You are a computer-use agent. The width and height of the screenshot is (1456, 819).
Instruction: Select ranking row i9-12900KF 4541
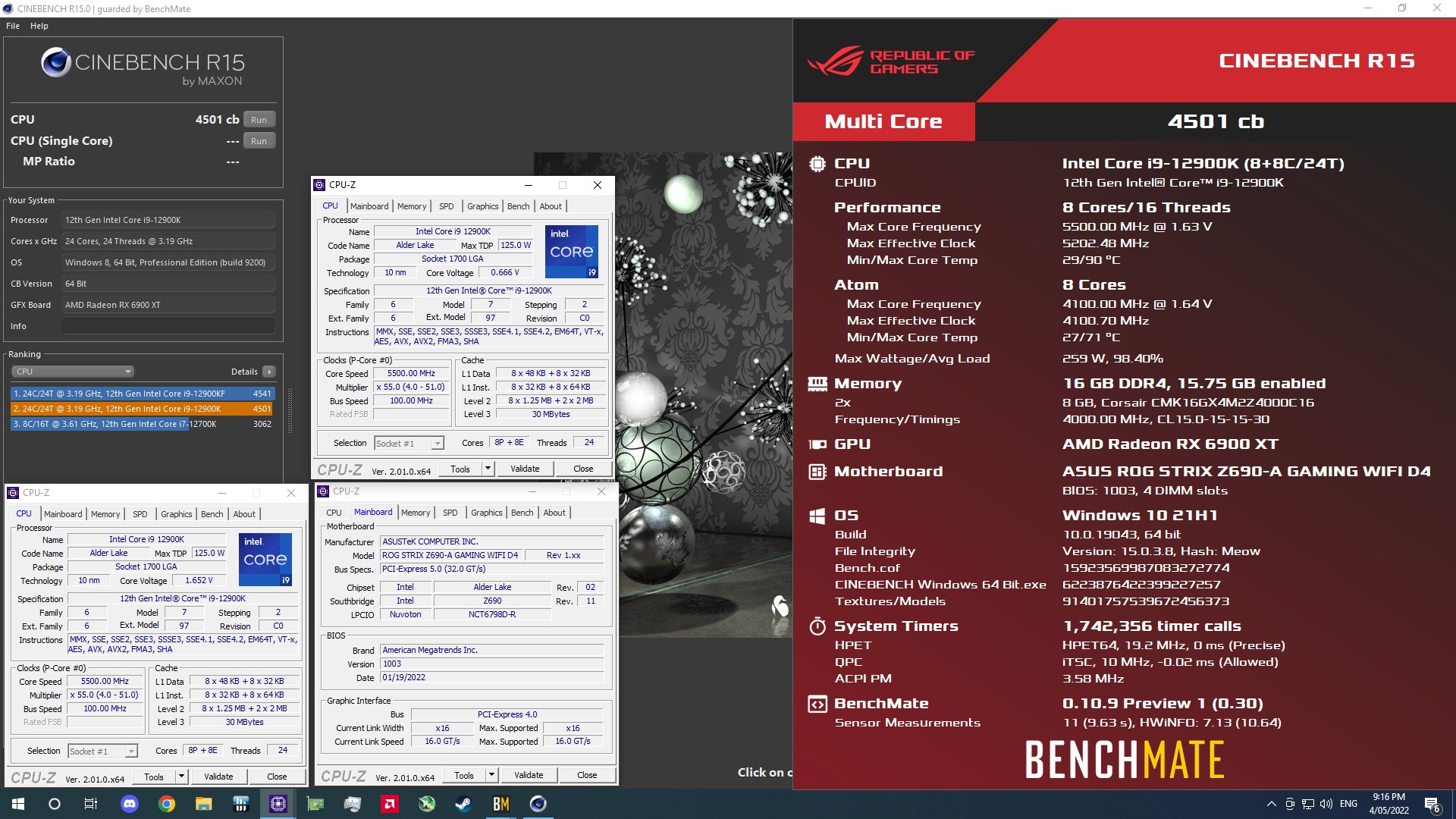tap(143, 394)
